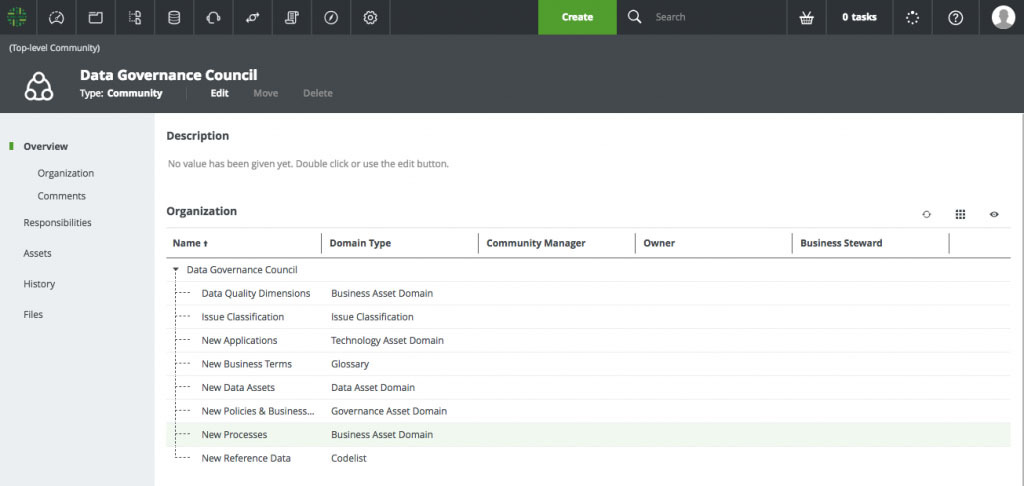Open the compass icon in top bar
The image size is (1024, 486).
[x=331, y=18]
